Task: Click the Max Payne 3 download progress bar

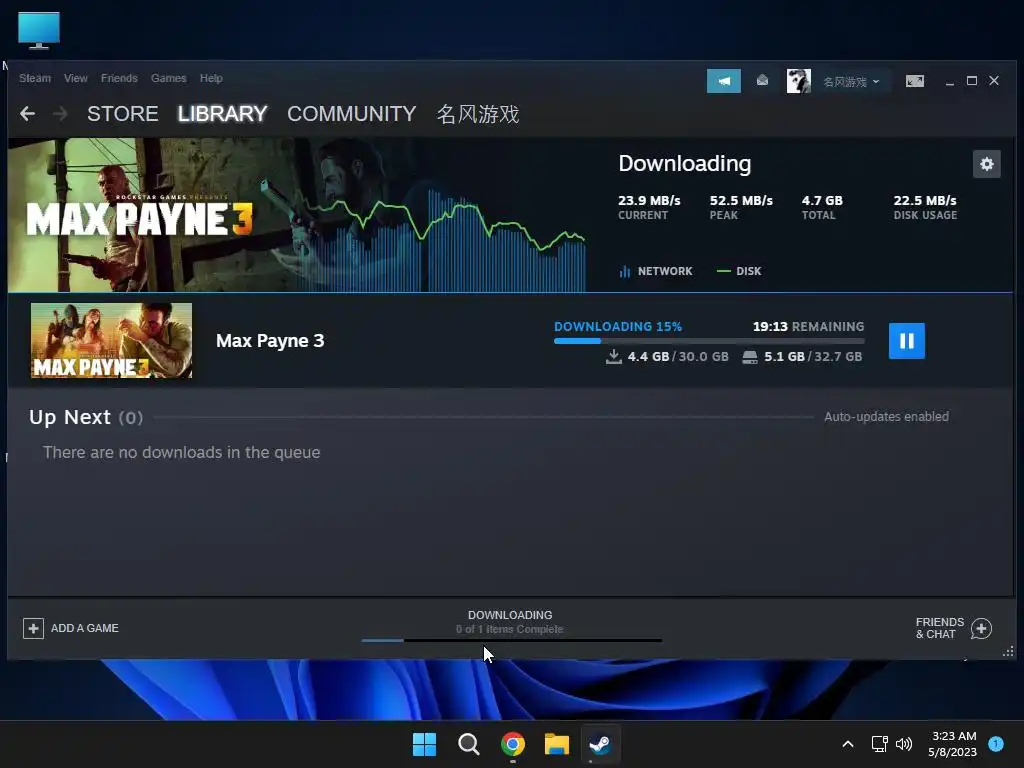Action: (709, 341)
